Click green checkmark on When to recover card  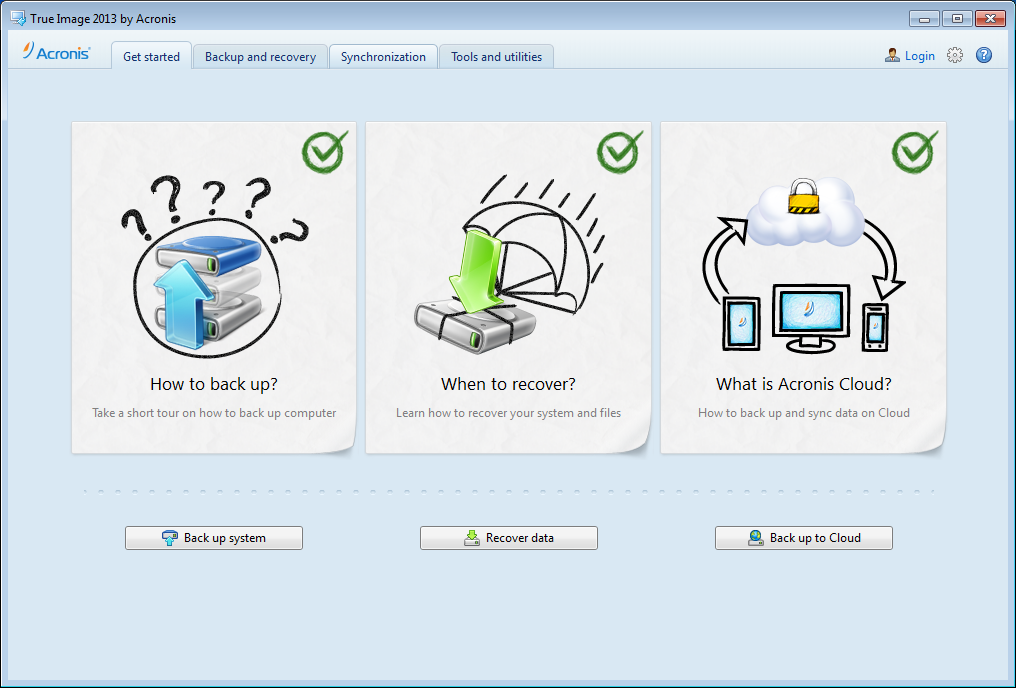[x=619, y=152]
